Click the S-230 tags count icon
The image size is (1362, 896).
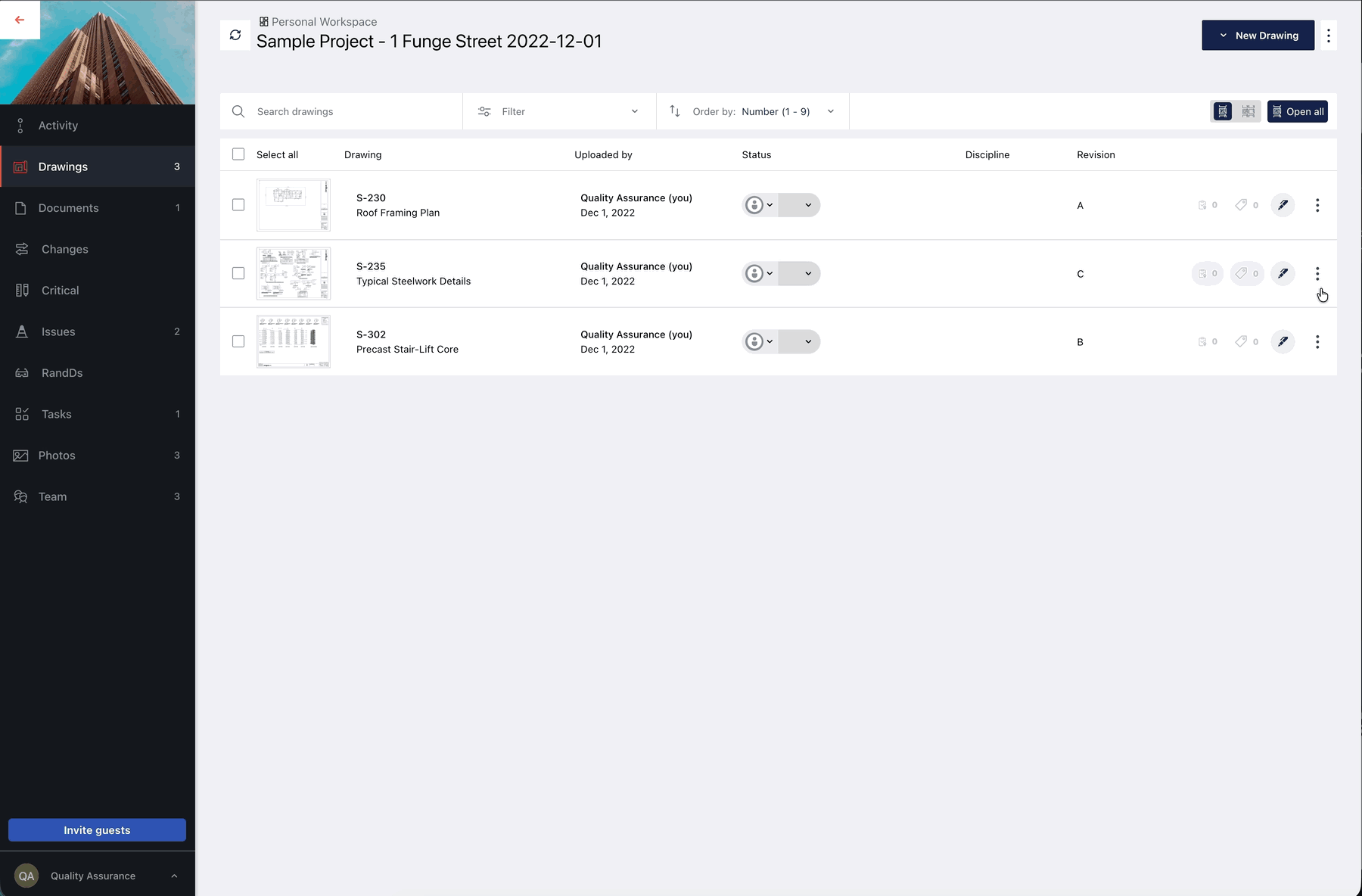point(1247,205)
